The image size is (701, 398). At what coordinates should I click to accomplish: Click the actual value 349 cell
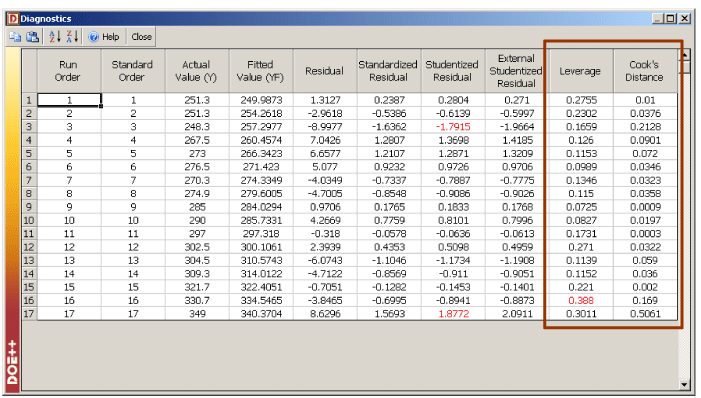click(197, 313)
